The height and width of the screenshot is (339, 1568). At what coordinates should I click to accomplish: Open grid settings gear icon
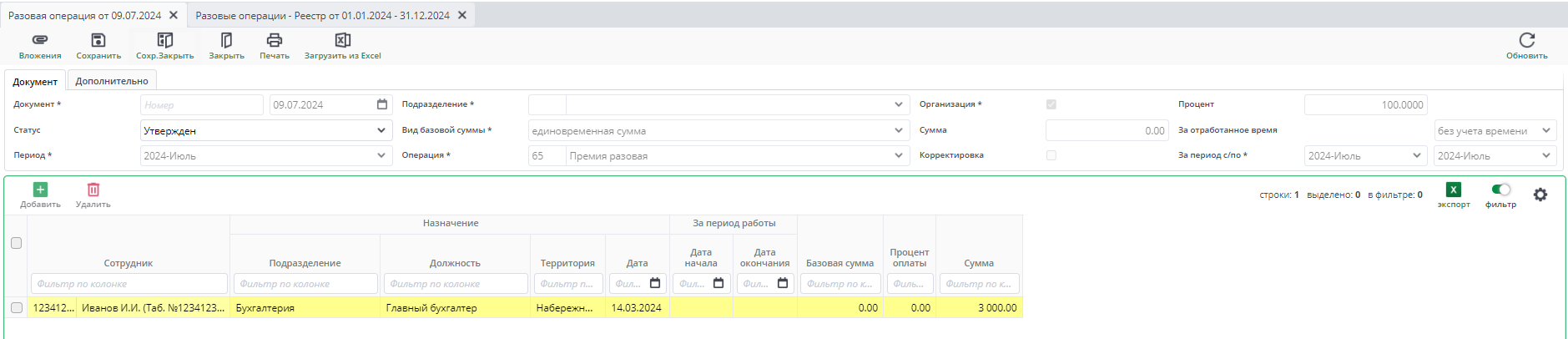click(1540, 195)
